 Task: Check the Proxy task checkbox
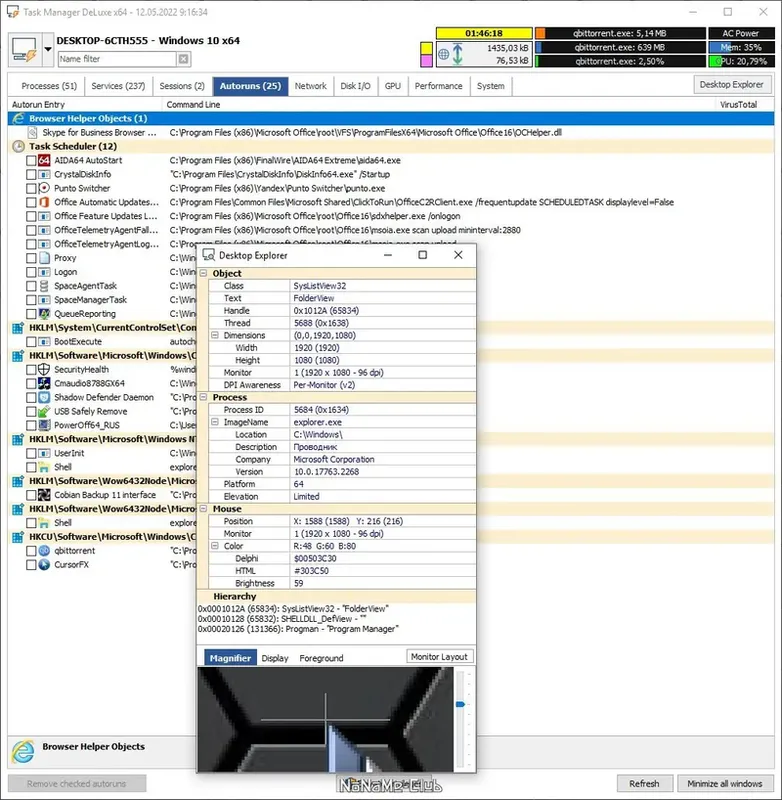(31, 258)
